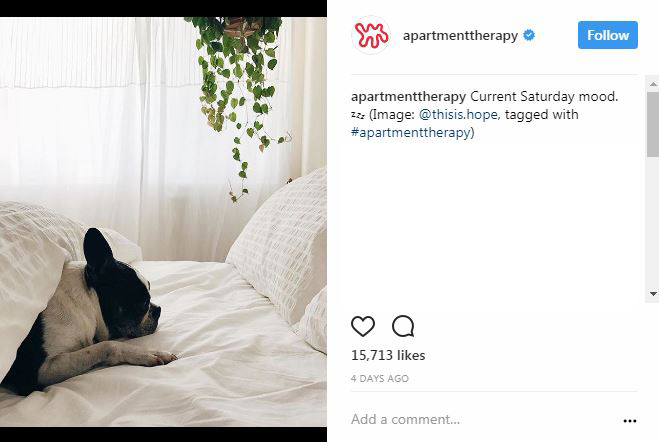Screen dimensions: 659x442
Task: Click the empty scrollbar track below thumb
Action: [653, 223]
